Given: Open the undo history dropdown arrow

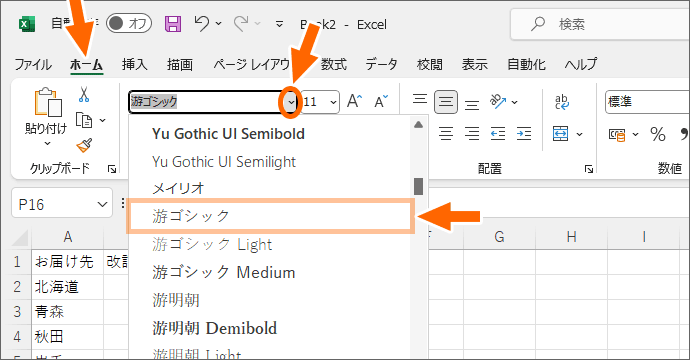Looking at the screenshot, I should coord(219,24).
